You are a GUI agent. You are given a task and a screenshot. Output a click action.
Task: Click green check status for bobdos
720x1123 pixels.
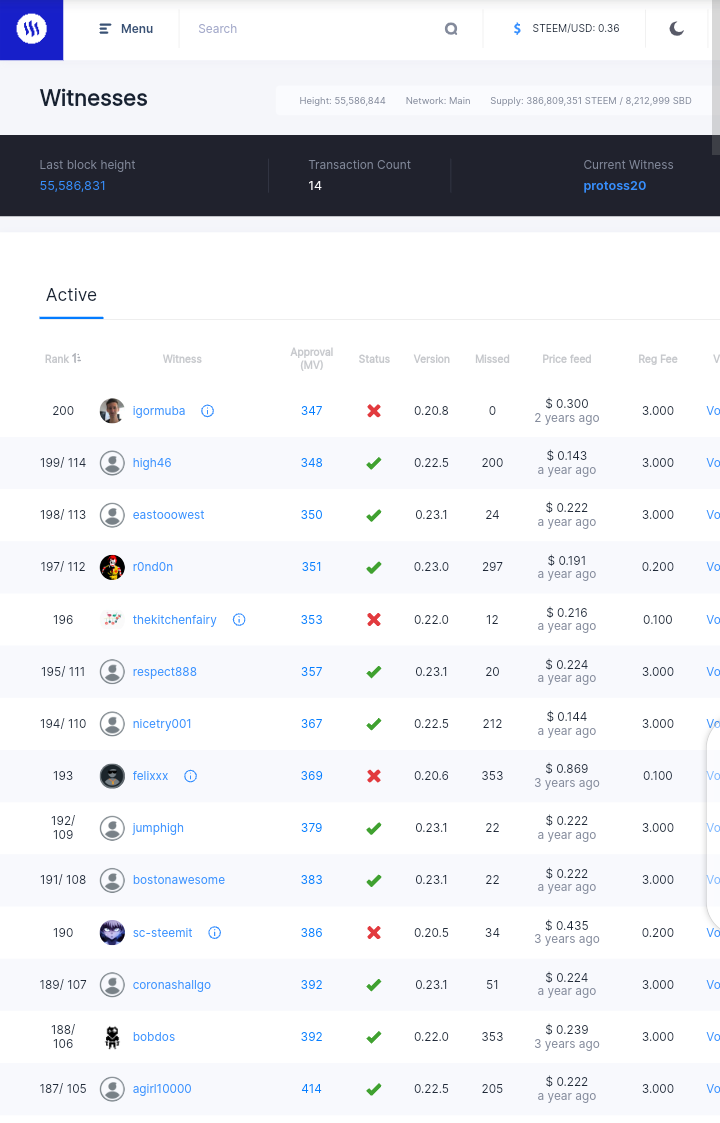coord(374,1037)
